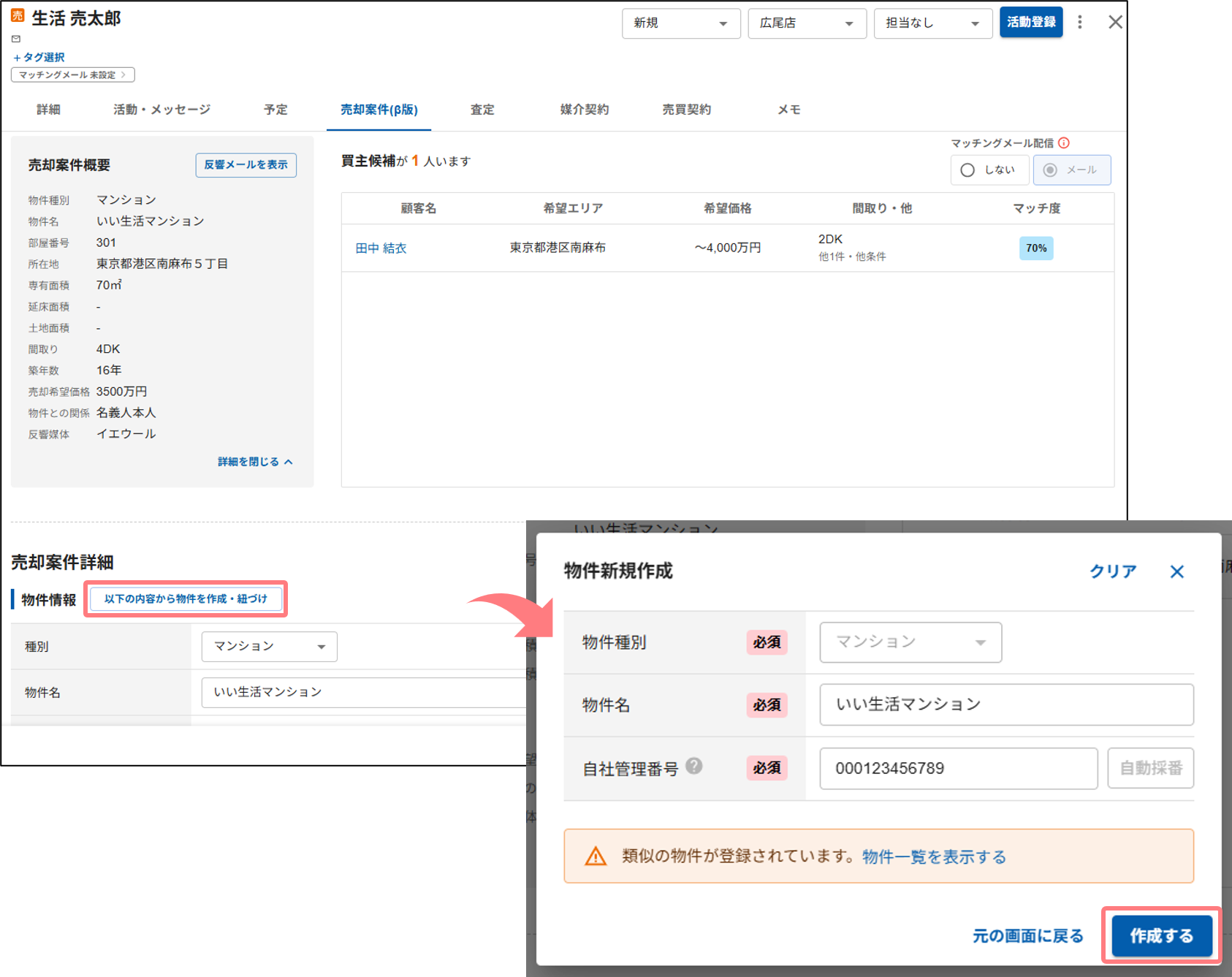Switch to the 媒介契約 tab
Image resolution: width=1232 pixels, height=977 pixels.
[x=584, y=110]
